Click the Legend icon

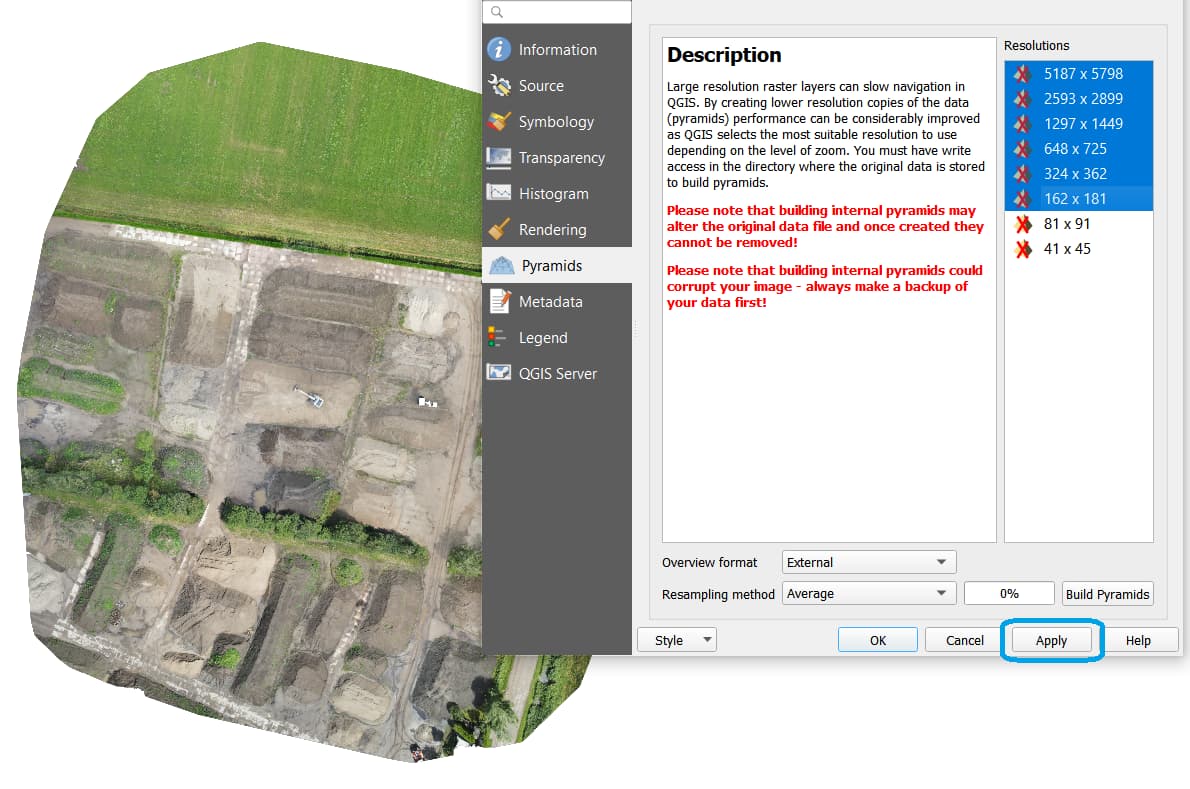click(x=498, y=338)
